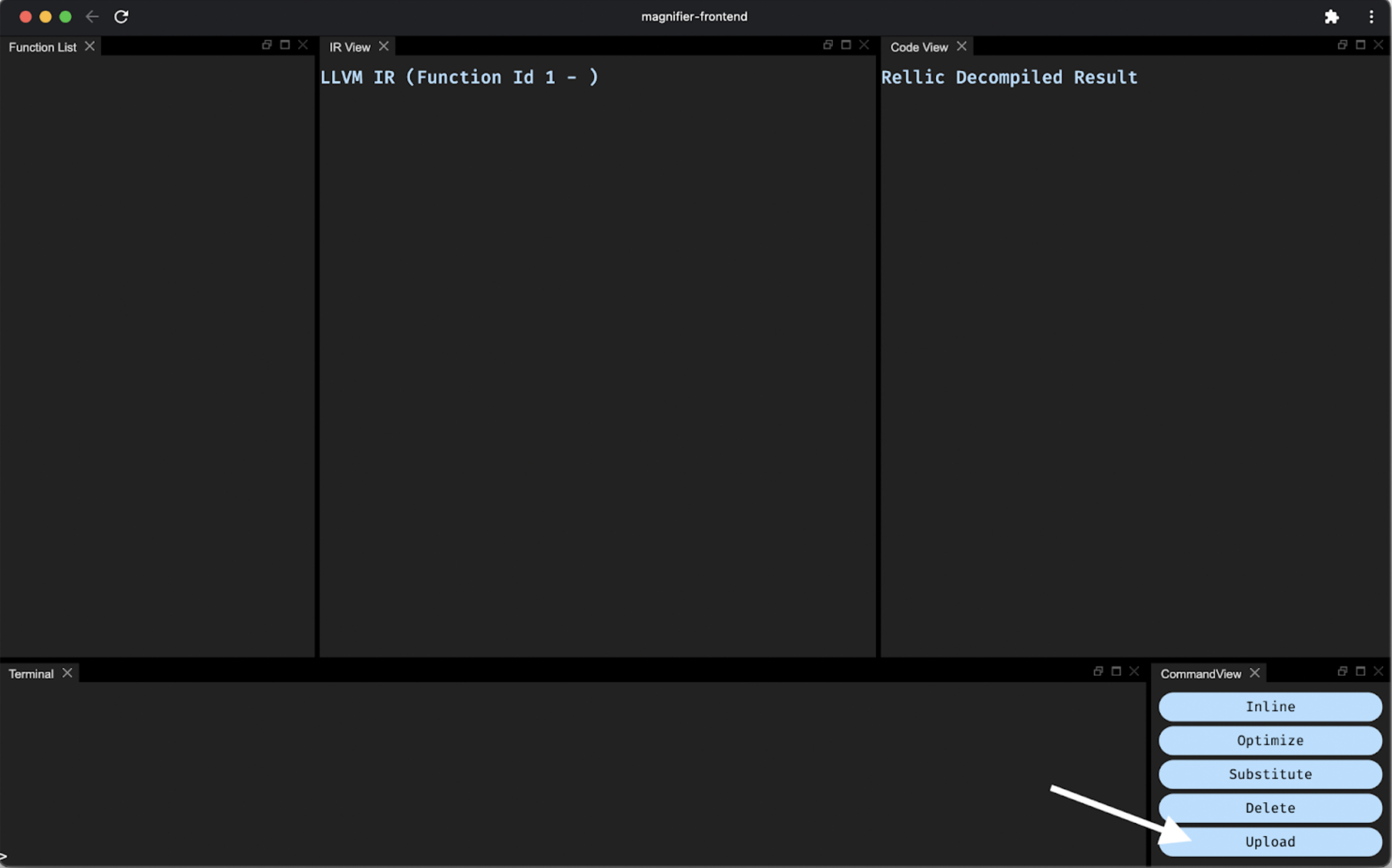
Task: Select the Code View tab
Action: coord(919,47)
